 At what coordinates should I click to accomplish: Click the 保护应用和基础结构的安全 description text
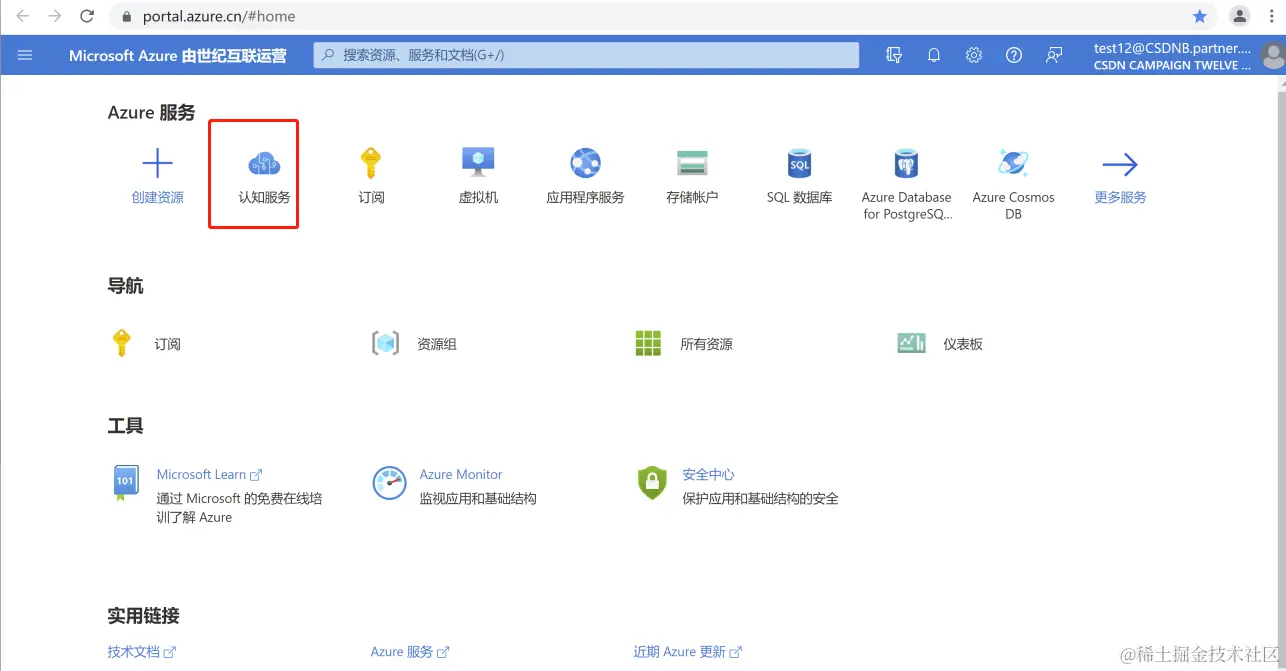760,498
